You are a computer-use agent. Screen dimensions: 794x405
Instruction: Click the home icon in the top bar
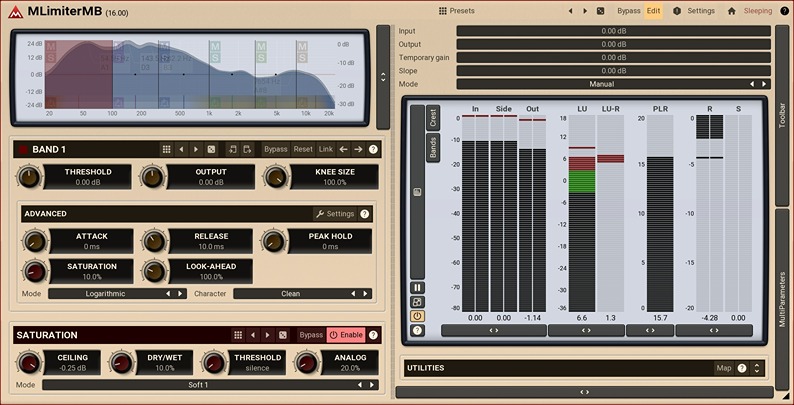click(732, 10)
